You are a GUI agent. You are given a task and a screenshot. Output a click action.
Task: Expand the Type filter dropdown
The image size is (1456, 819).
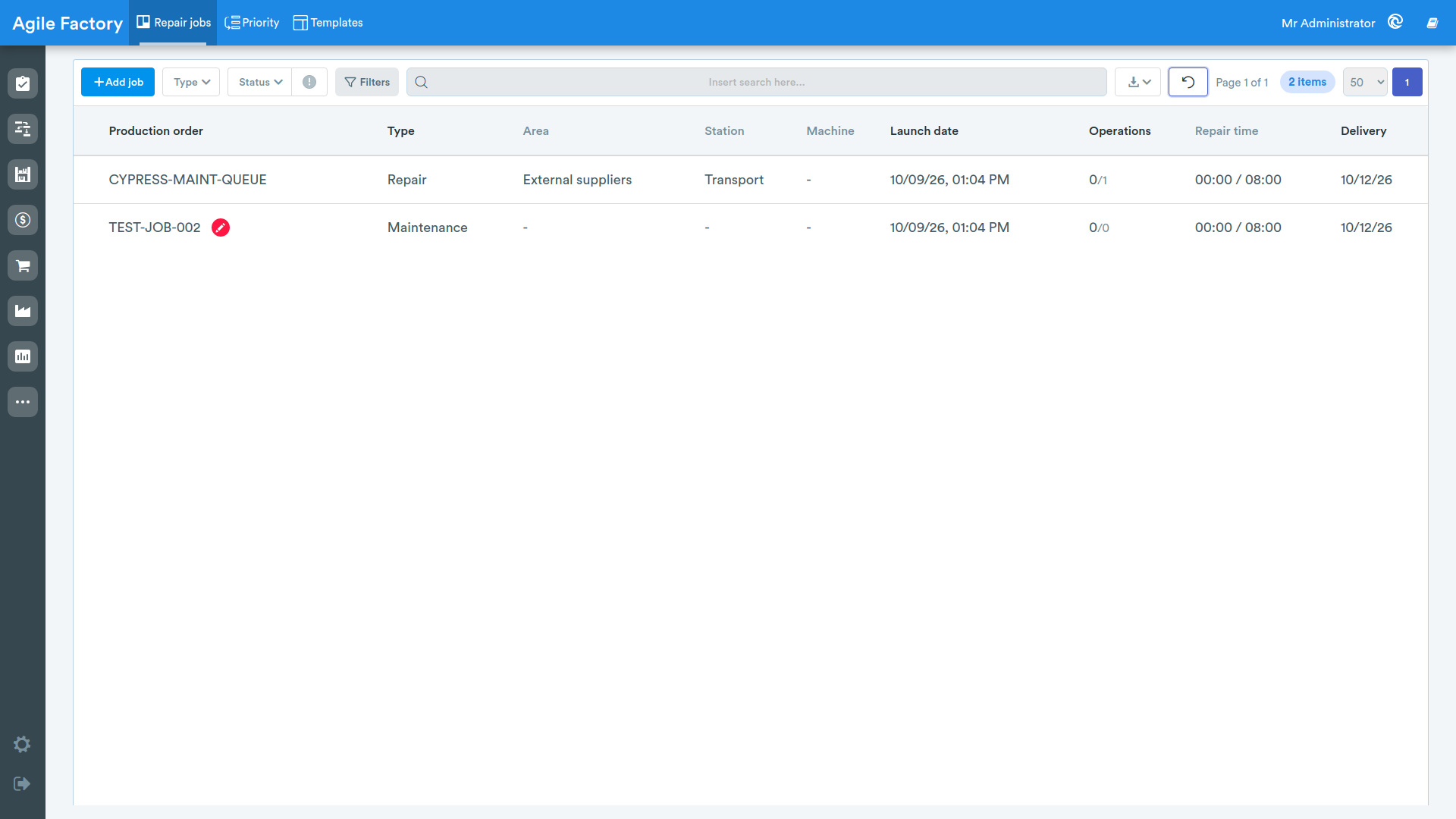coord(191,82)
